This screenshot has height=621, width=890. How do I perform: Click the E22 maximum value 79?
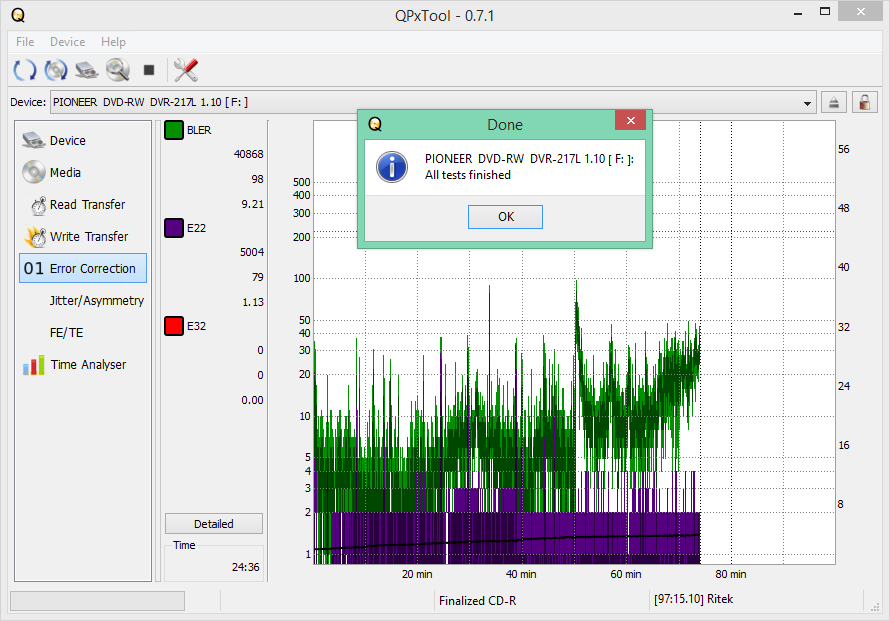point(258,277)
